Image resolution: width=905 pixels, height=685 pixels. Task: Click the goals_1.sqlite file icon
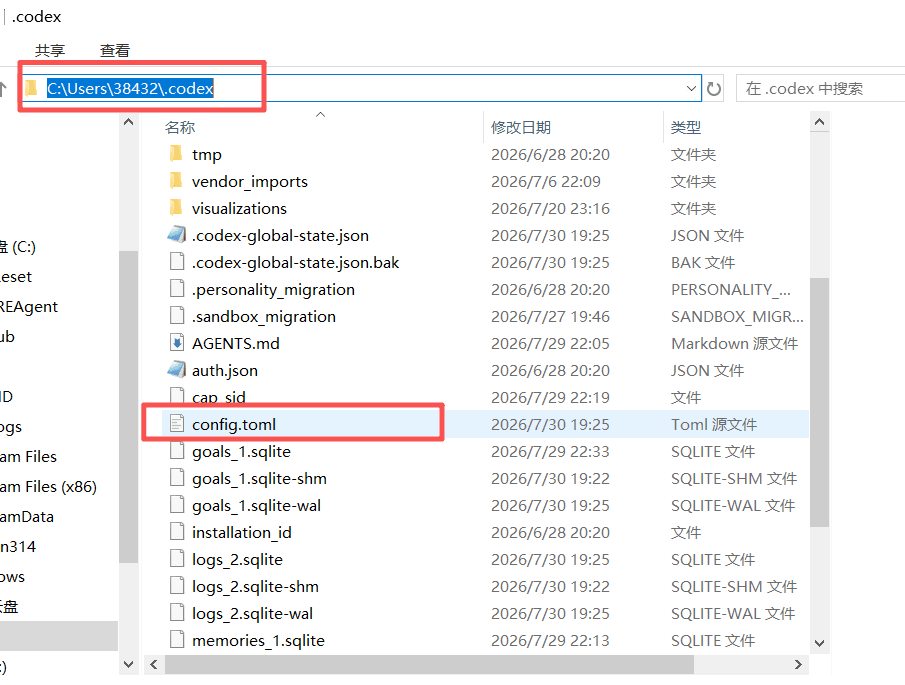coord(177,451)
